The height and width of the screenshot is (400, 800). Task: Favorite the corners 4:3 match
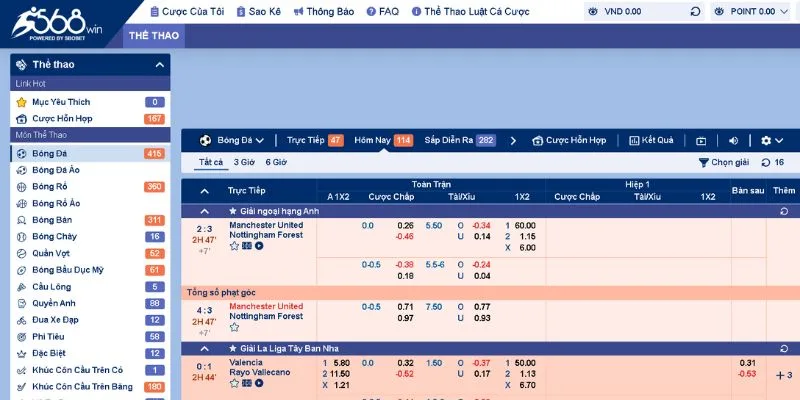[234, 327]
